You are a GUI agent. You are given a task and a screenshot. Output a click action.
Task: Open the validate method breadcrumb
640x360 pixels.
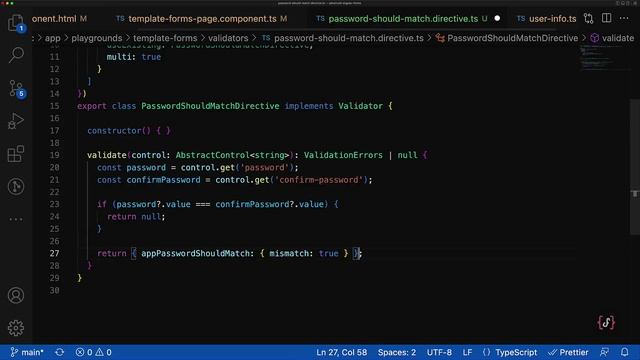click(x=612, y=38)
